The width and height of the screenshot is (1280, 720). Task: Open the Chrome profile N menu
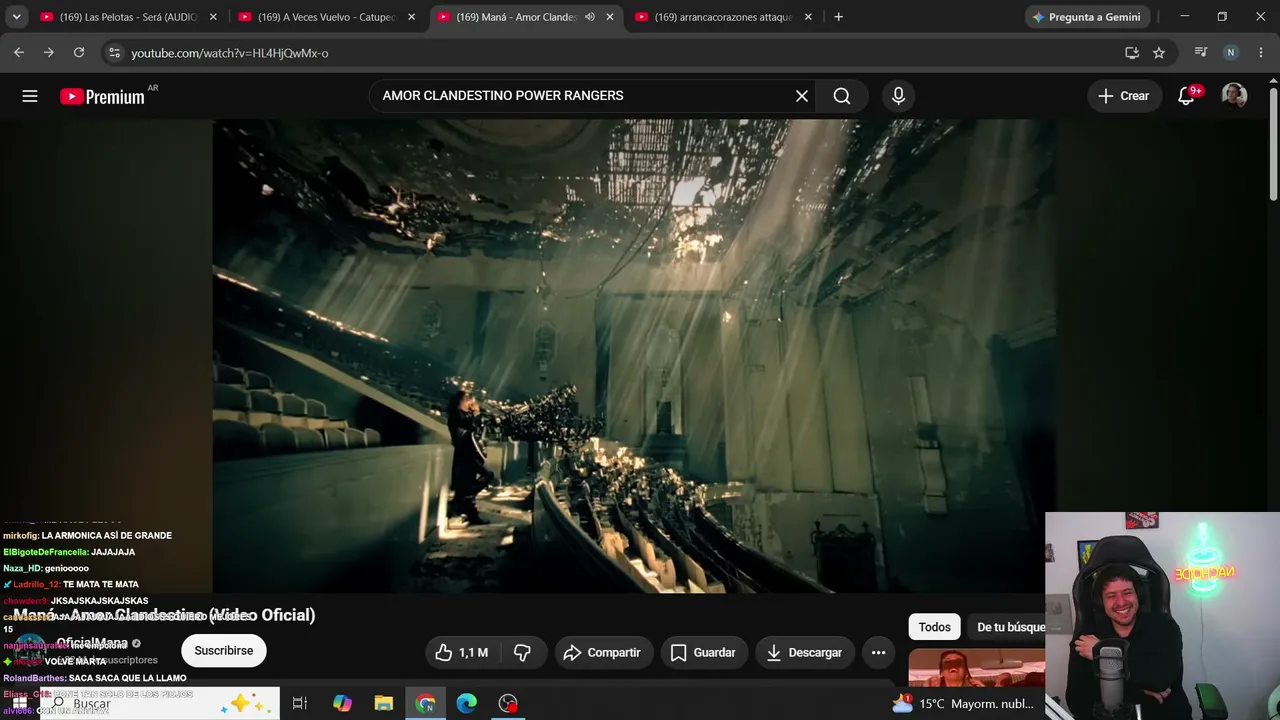1231,53
